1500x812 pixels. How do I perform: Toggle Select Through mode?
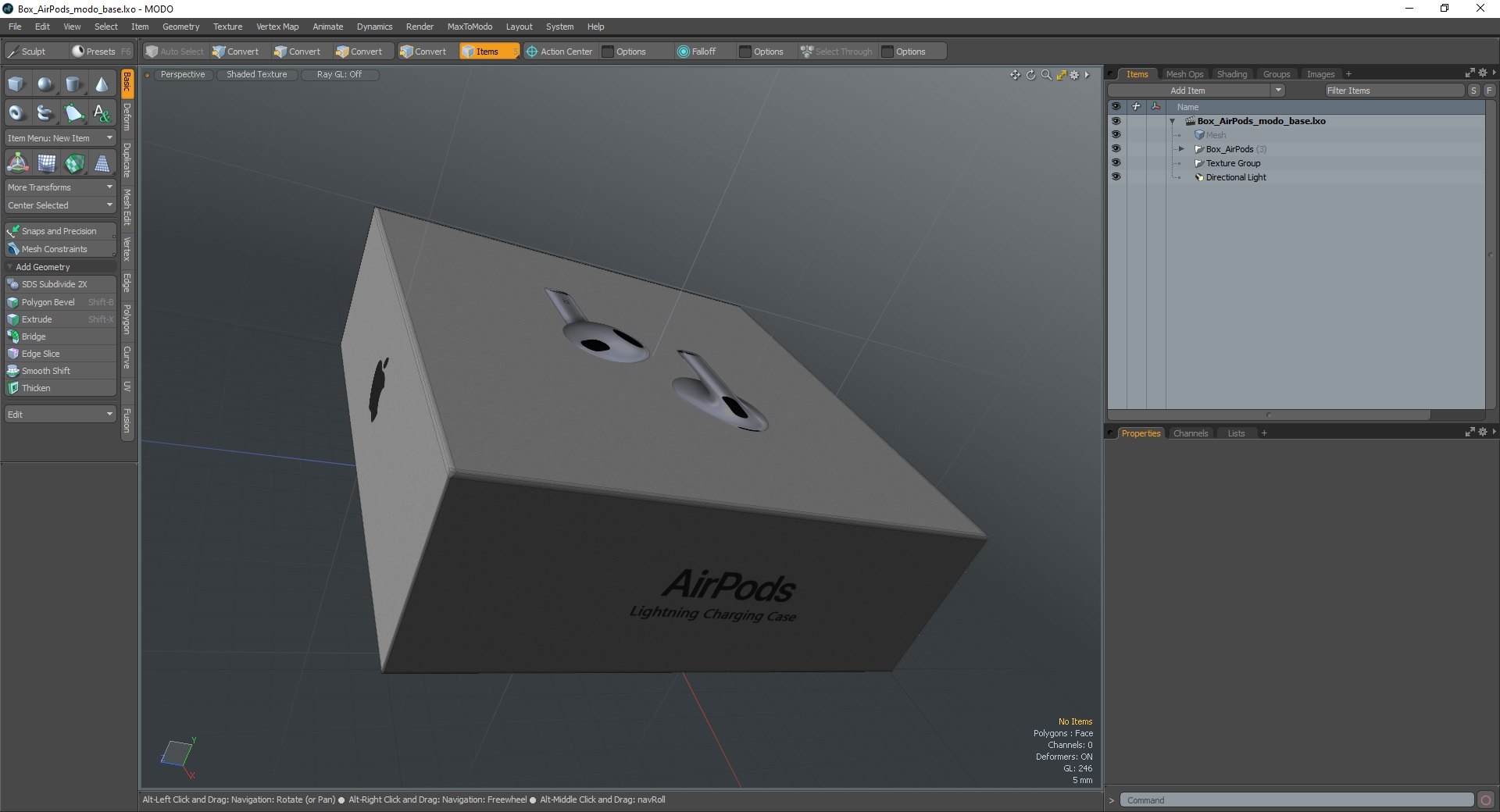click(836, 52)
